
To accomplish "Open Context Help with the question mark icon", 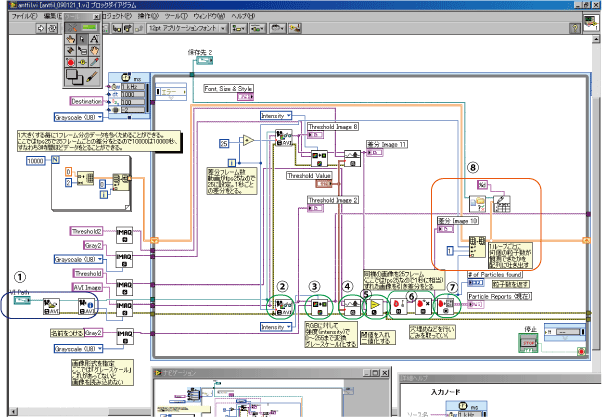I will [575, 28].
